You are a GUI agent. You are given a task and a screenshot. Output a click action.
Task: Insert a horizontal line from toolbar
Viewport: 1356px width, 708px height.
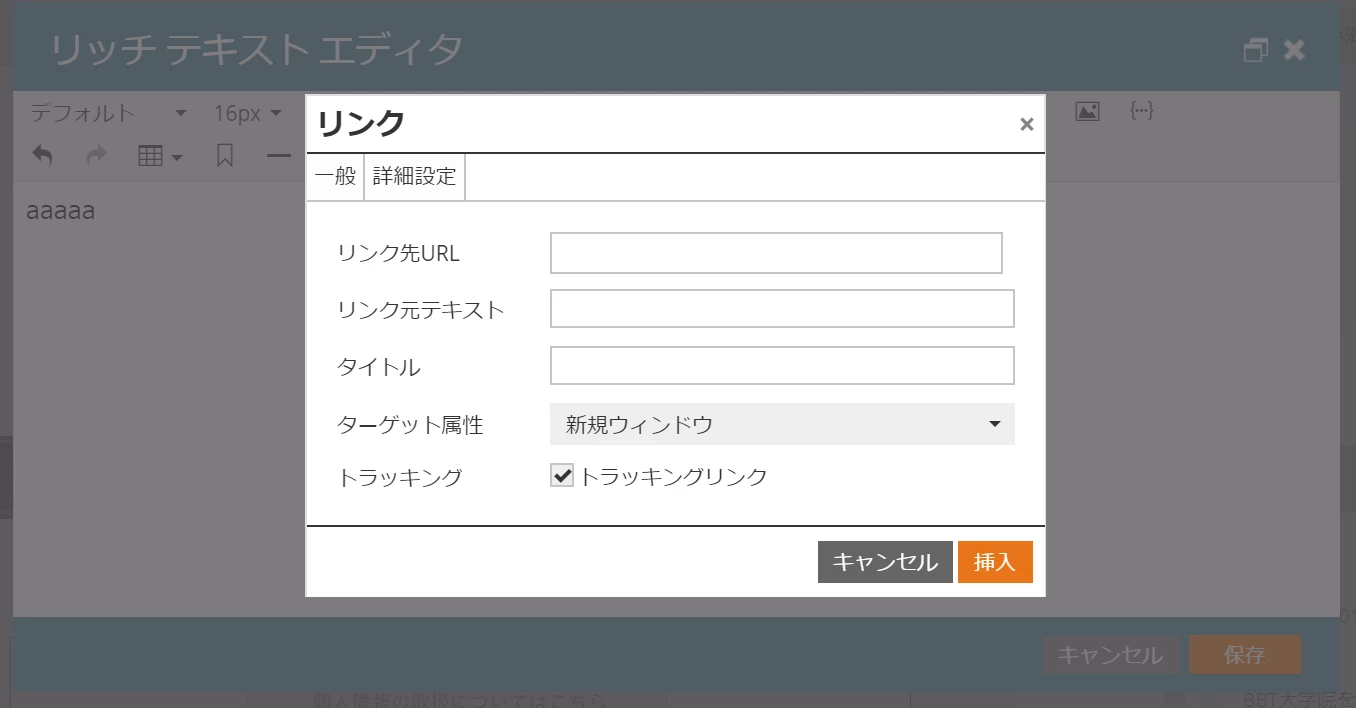(278, 156)
